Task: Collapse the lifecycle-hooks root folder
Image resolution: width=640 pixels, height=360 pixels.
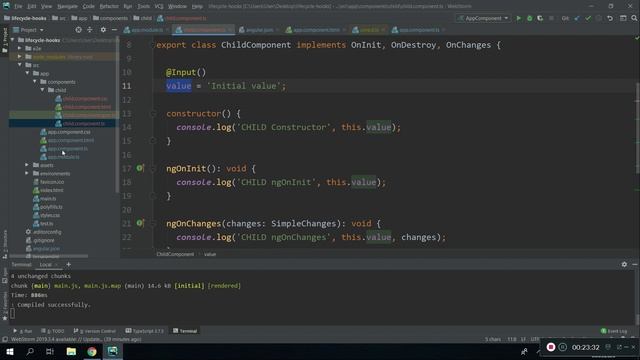Action: click(13, 40)
